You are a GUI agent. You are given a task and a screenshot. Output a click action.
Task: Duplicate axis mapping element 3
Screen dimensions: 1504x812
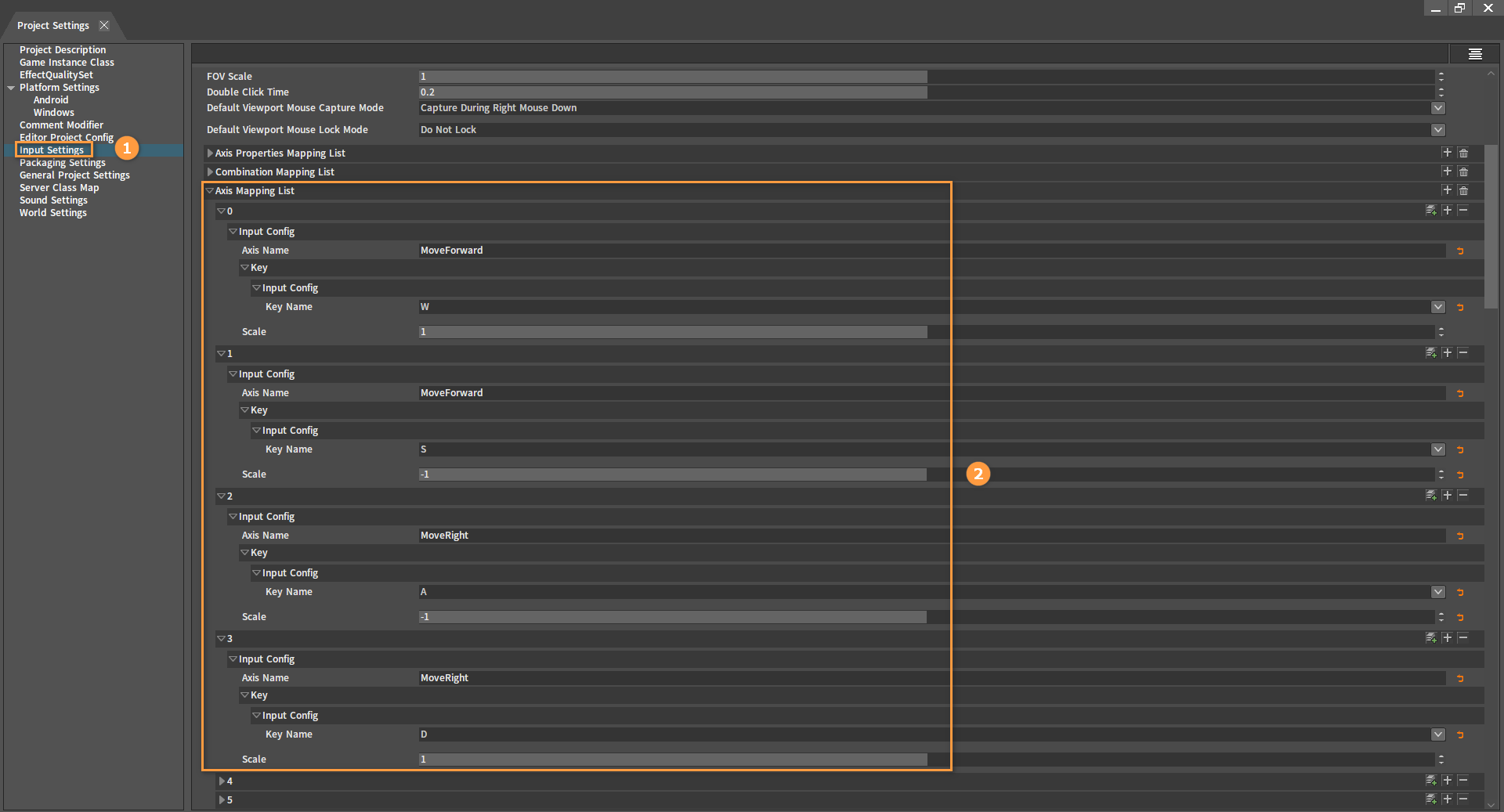coord(1431,638)
